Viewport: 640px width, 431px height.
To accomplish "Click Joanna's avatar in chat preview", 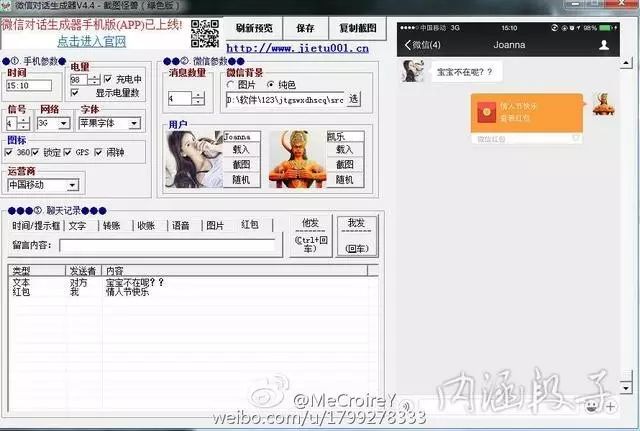I will (412, 71).
